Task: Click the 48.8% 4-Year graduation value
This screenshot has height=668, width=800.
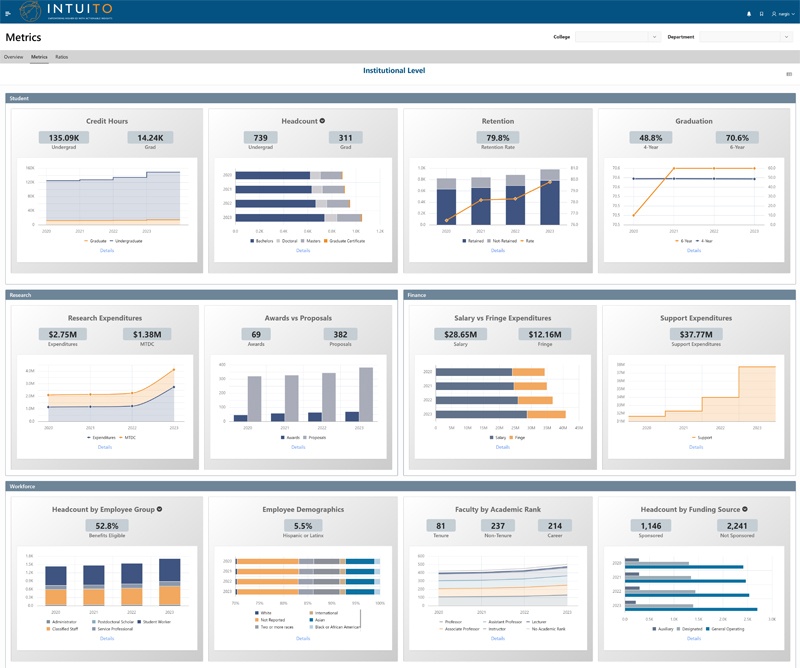Action: tap(651, 138)
